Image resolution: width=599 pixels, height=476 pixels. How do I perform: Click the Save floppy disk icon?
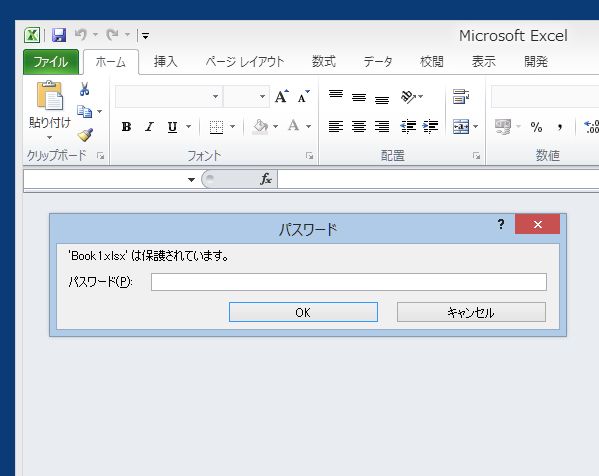tap(59, 35)
